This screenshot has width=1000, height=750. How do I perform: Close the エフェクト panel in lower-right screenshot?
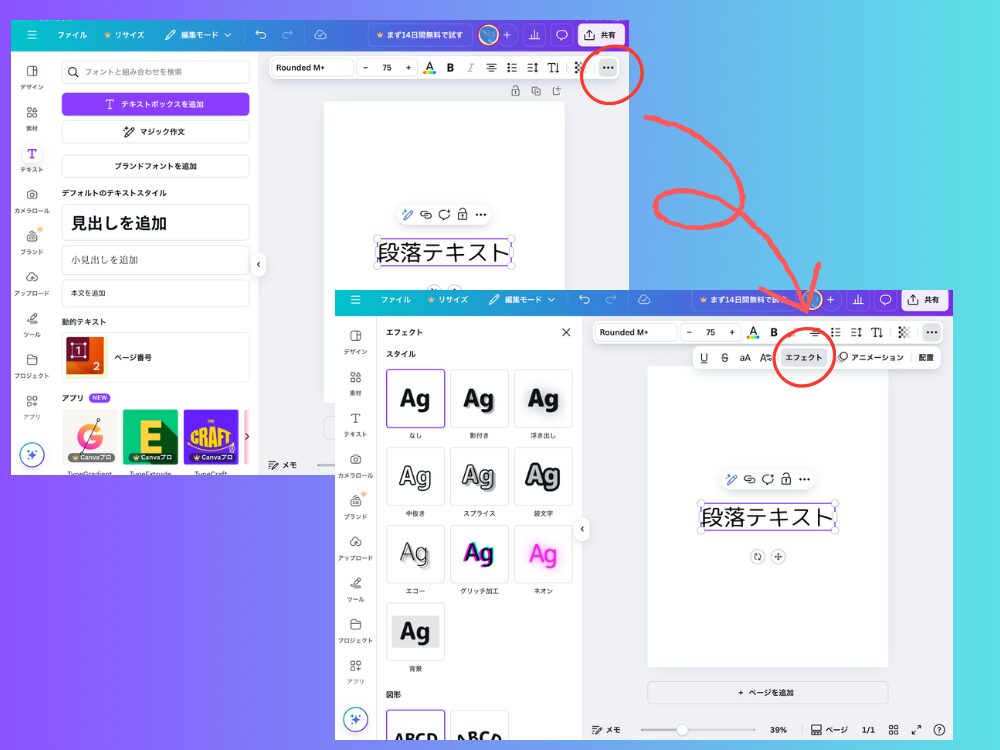tap(566, 332)
